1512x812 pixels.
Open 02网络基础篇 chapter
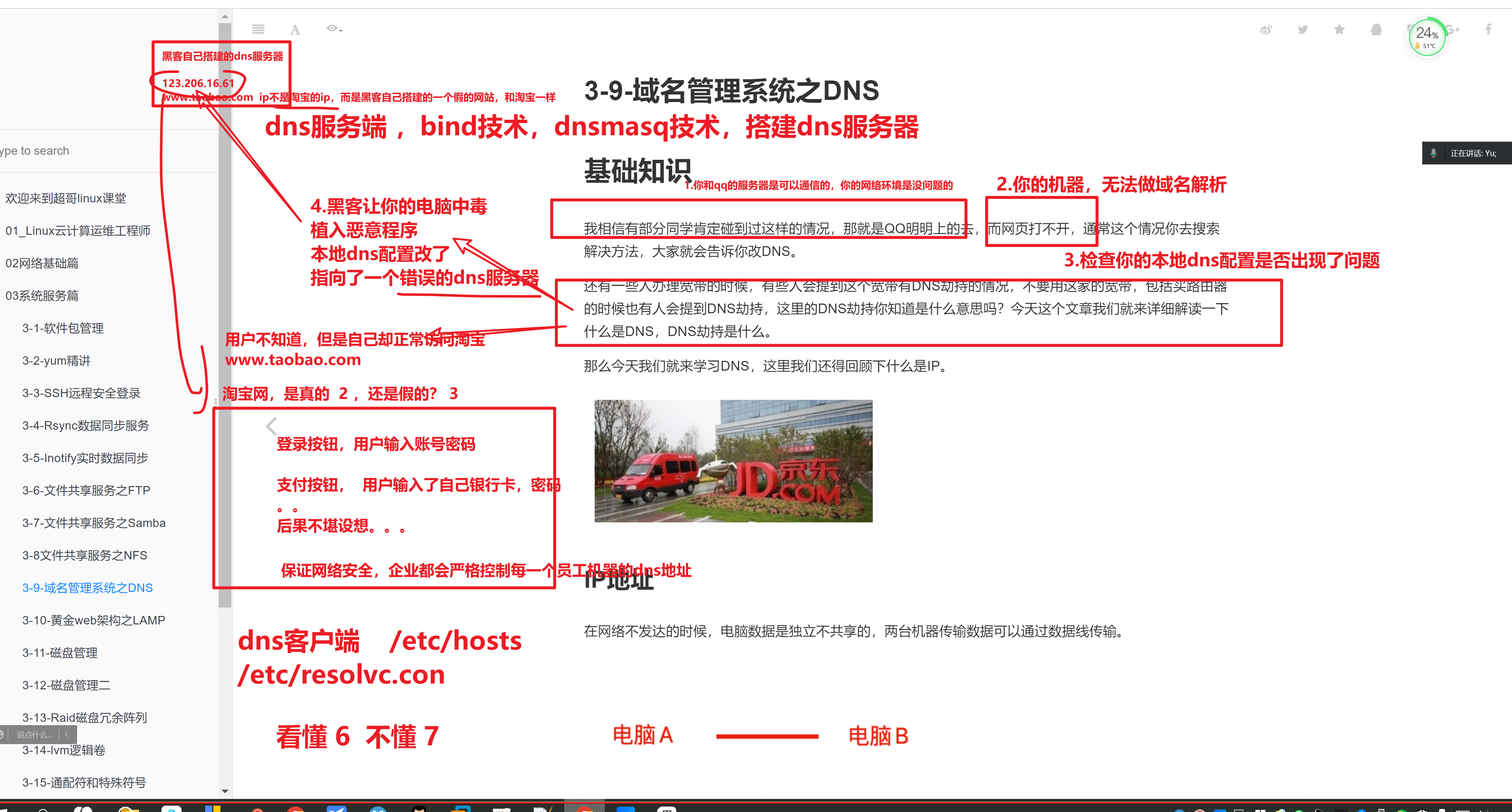(x=42, y=263)
